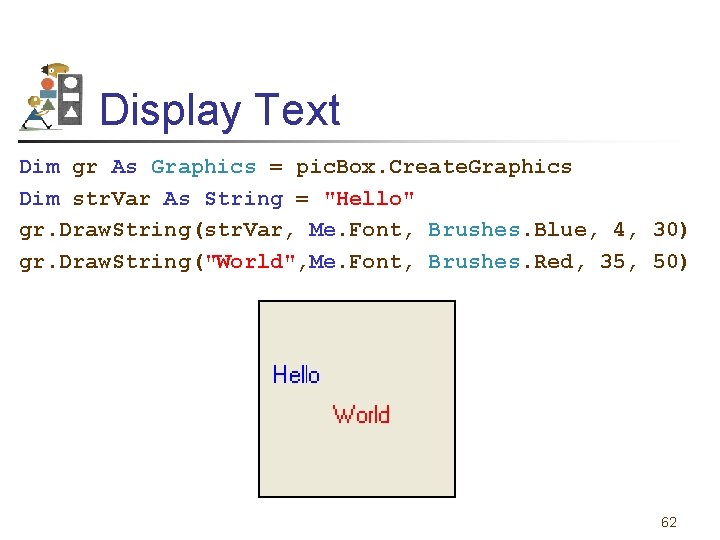Click the teal 'Graphics' keyword
This screenshot has width=720, height=540.
(203, 168)
